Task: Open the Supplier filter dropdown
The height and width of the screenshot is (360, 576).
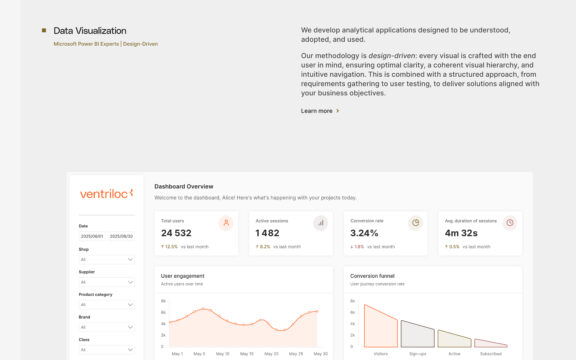Action: click(107, 282)
